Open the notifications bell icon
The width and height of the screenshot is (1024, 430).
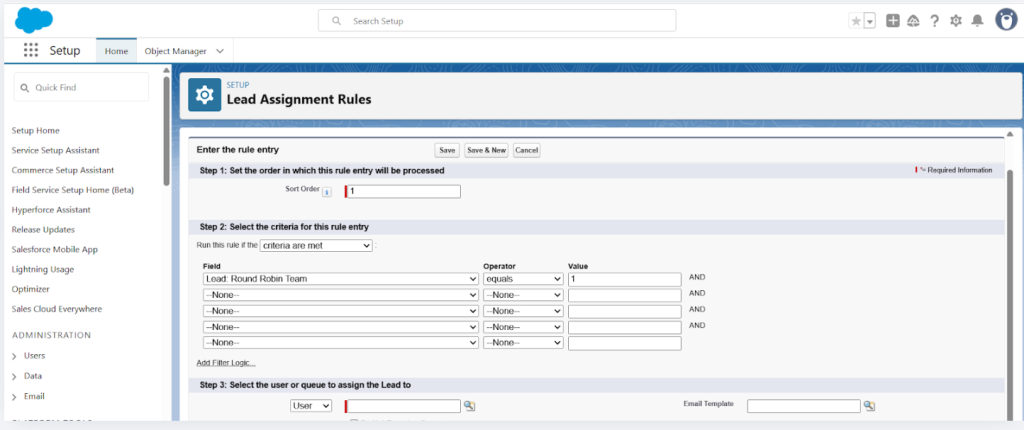tap(977, 21)
